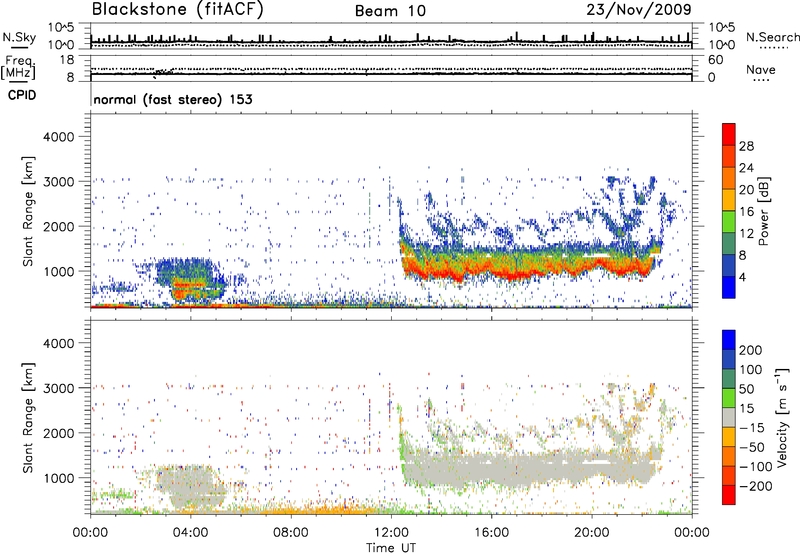The height and width of the screenshot is (554, 800).
Task: Click the 'Nave' legend label
Action: [760, 70]
